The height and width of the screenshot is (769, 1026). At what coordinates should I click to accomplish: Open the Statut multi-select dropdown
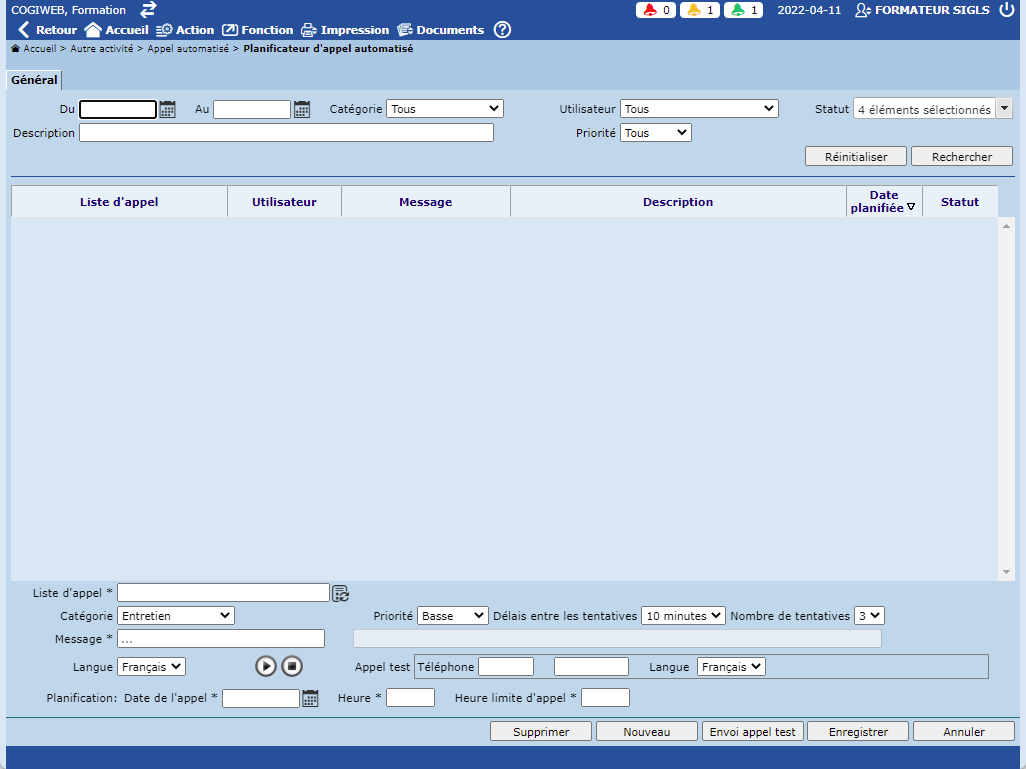coord(932,110)
